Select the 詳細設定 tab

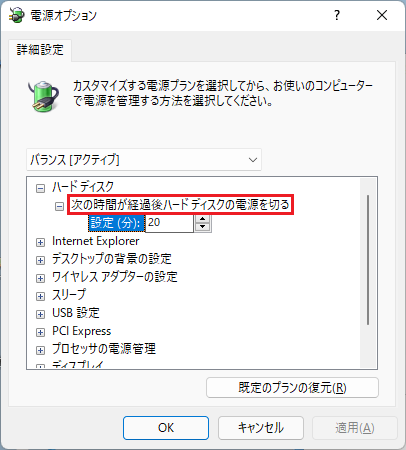click(x=40, y=50)
